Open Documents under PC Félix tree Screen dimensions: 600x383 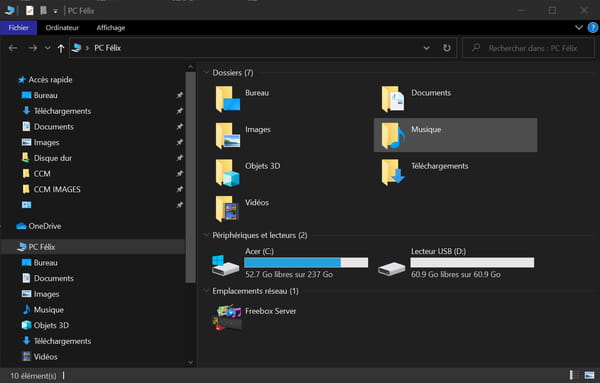pyautogui.click(x=54, y=279)
